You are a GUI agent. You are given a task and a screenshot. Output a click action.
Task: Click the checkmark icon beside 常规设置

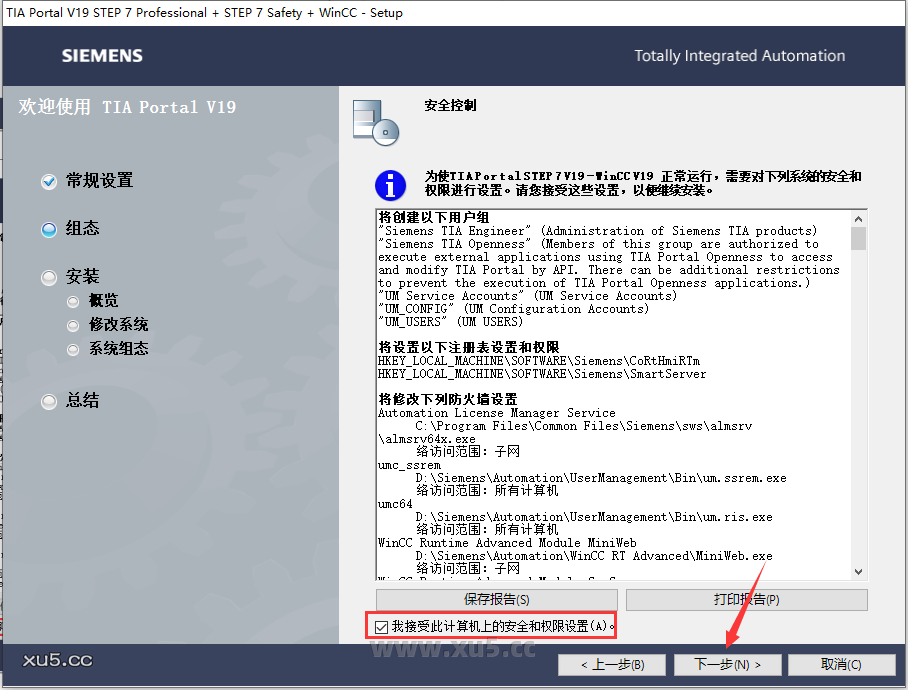pyautogui.click(x=48, y=181)
